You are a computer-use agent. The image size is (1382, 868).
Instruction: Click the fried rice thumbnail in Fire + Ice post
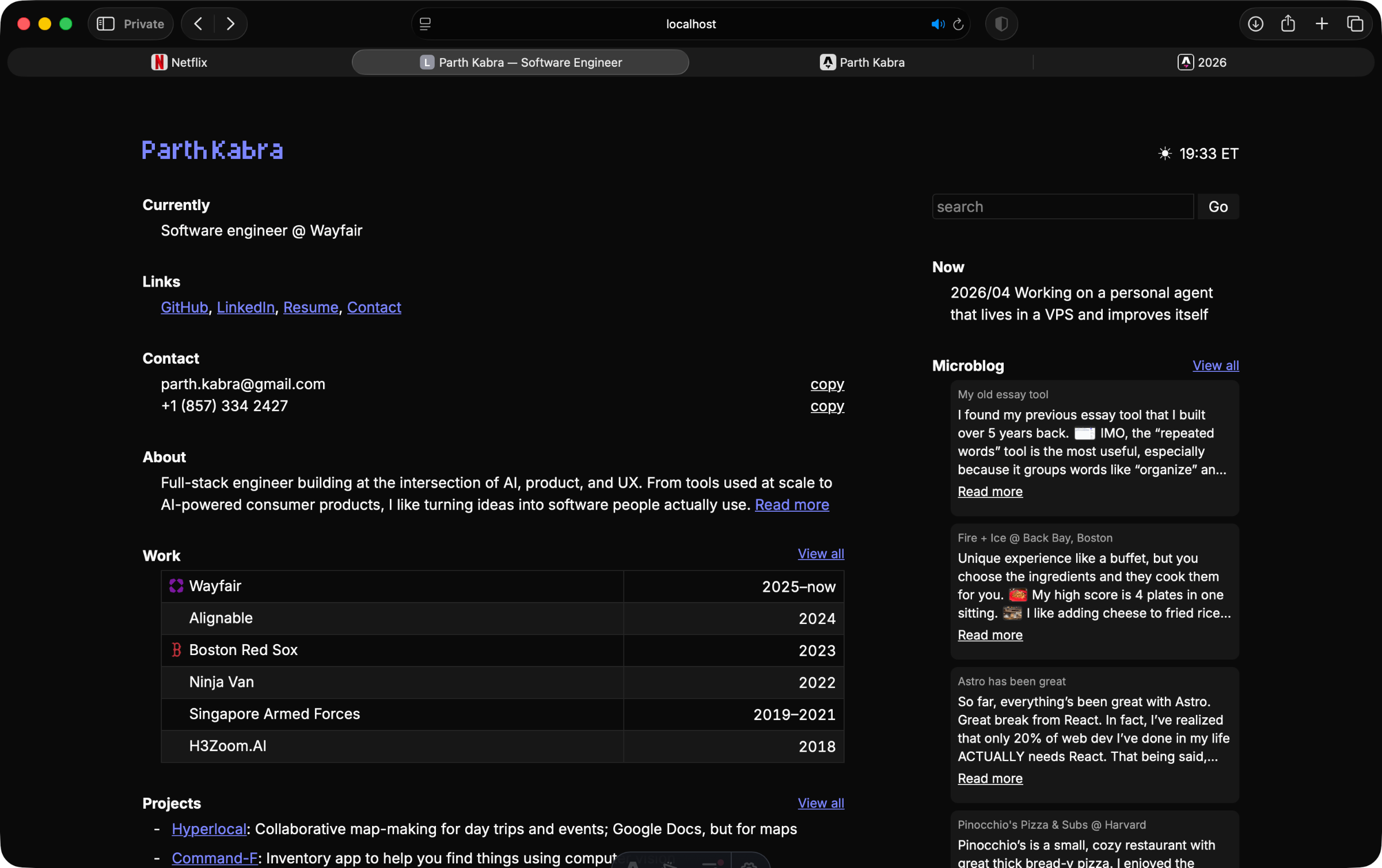click(1012, 613)
